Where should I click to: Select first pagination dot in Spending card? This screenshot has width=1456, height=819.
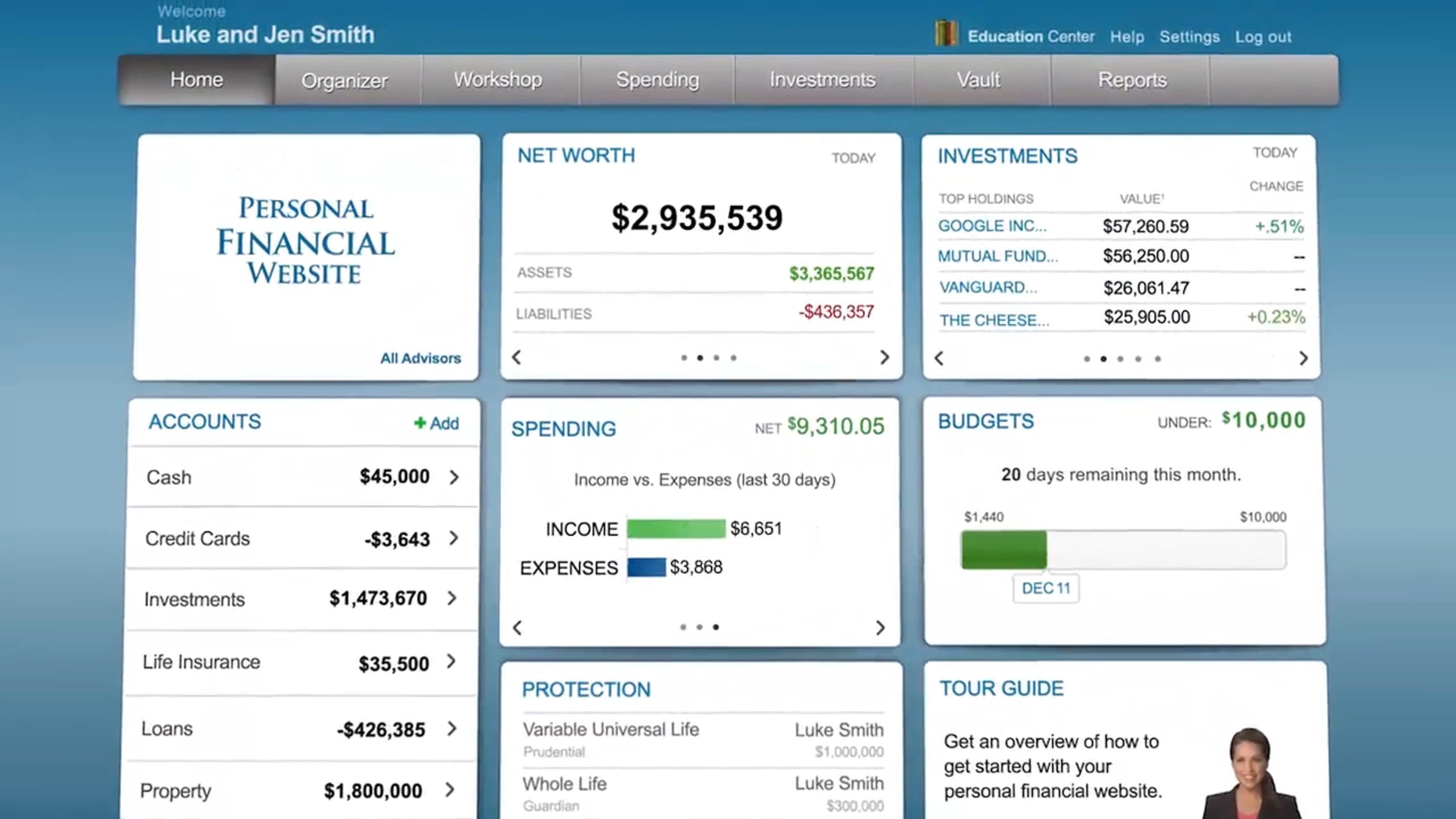click(x=683, y=627)
